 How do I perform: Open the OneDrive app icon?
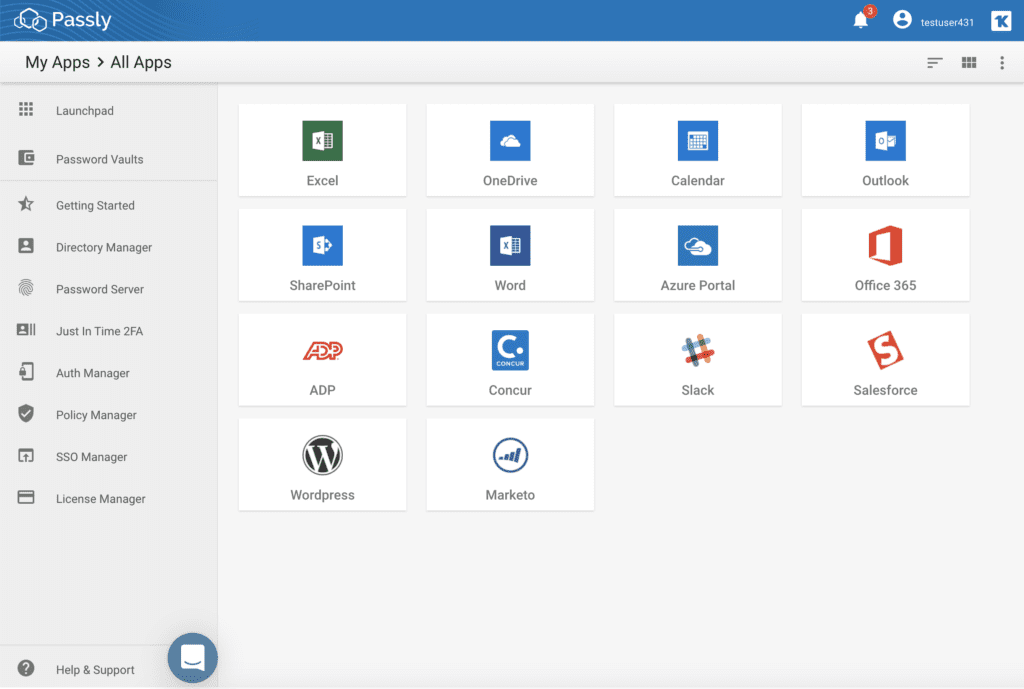510,141
